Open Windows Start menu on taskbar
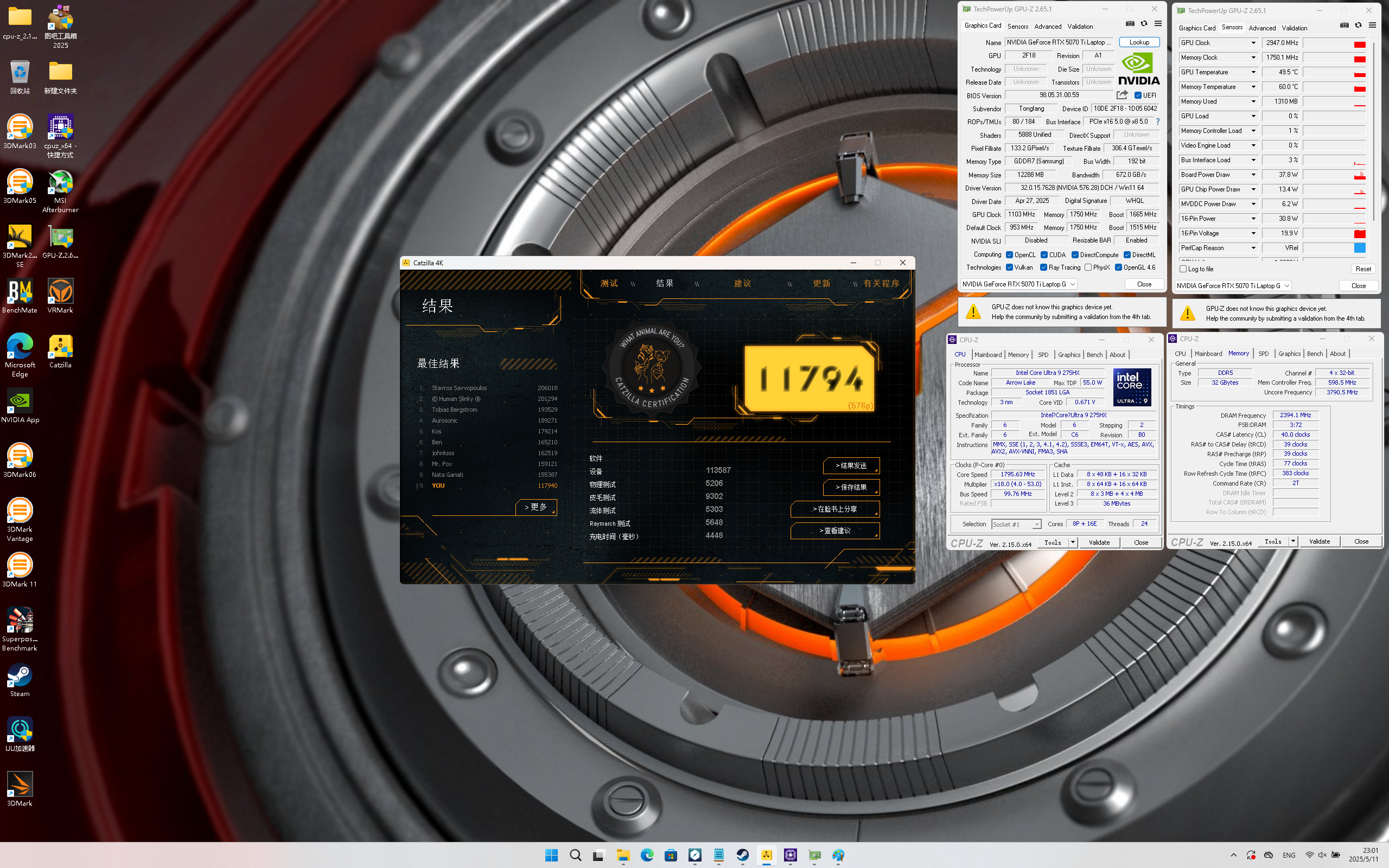This screenshot has width=1389, height=868. (552, 855)
